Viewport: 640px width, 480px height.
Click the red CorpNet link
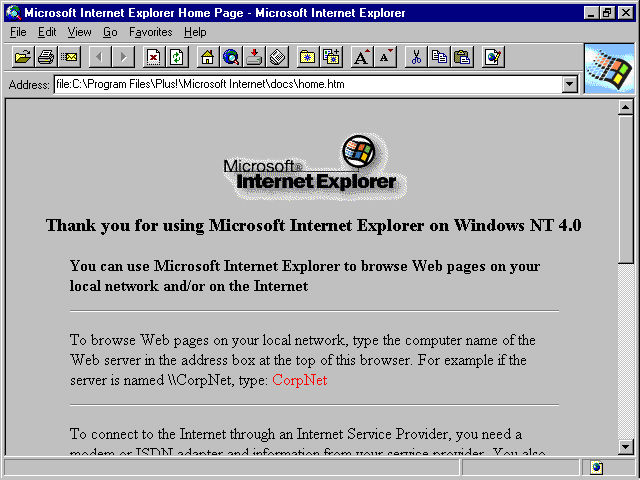click(x=300, y=380)
